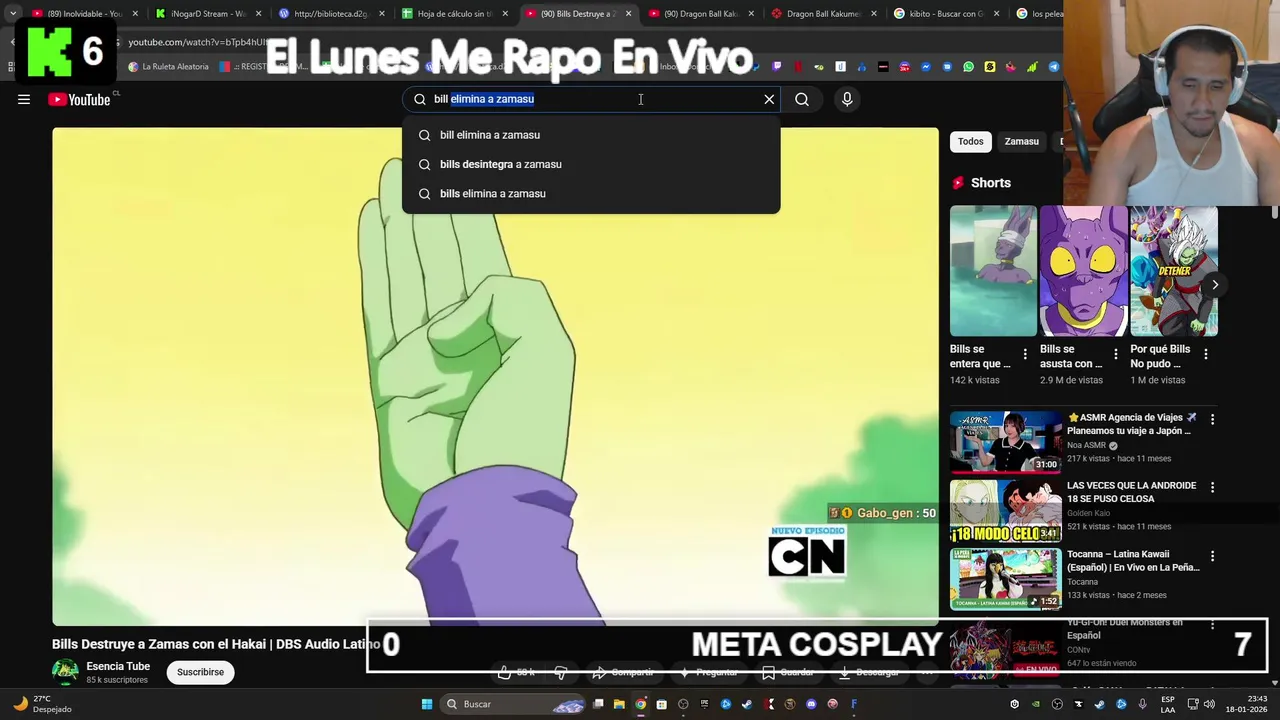Start voice search with microphone icon

pyautogui.click(x=847, y=99)
